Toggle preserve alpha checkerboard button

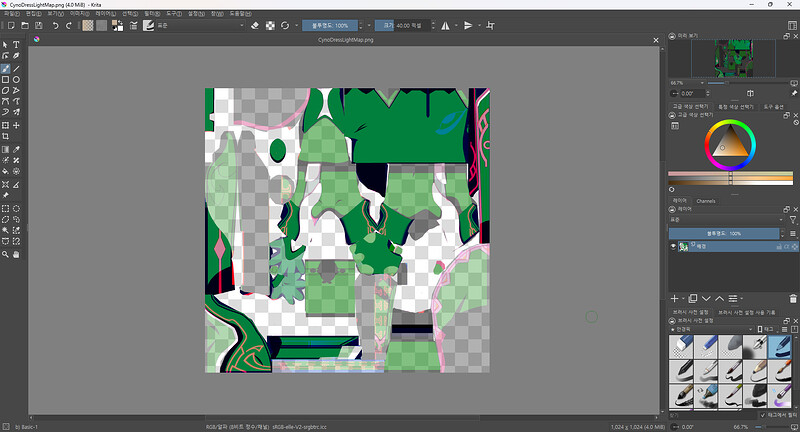(x=270, y=26)
